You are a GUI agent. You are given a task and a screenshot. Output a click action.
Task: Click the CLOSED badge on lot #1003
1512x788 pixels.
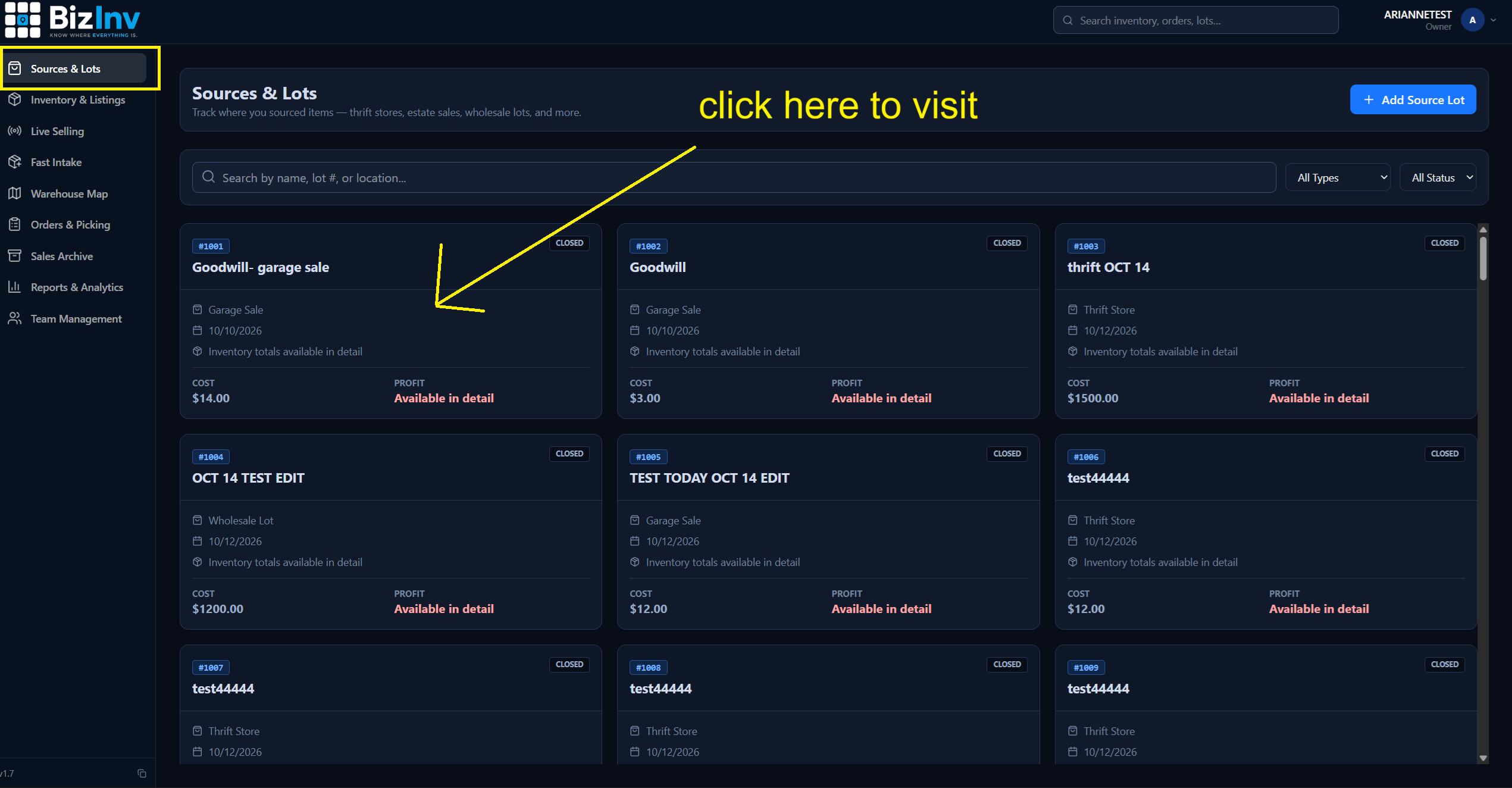pyautogui.click(x=1444, y=243)
